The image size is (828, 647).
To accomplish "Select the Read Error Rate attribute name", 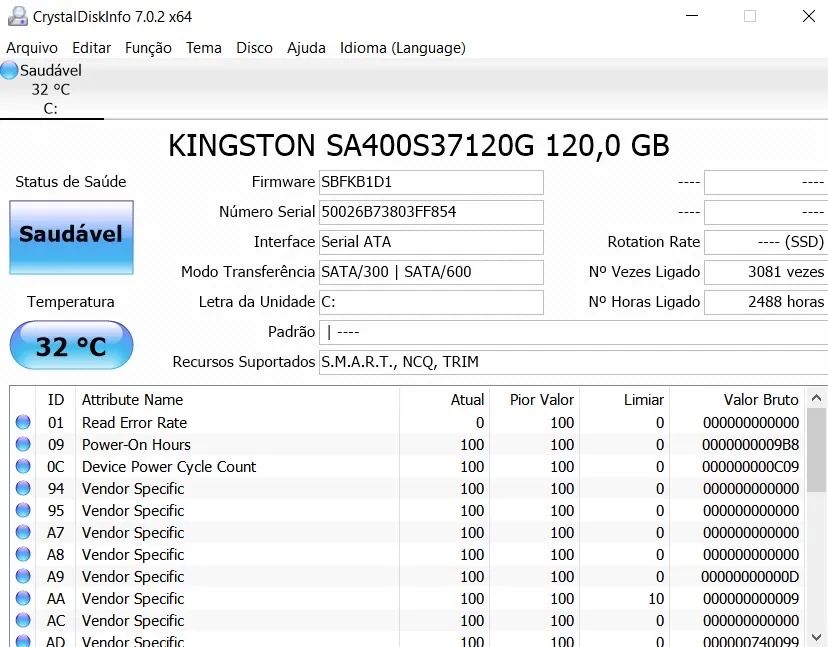I will click(x=134, y=423).
